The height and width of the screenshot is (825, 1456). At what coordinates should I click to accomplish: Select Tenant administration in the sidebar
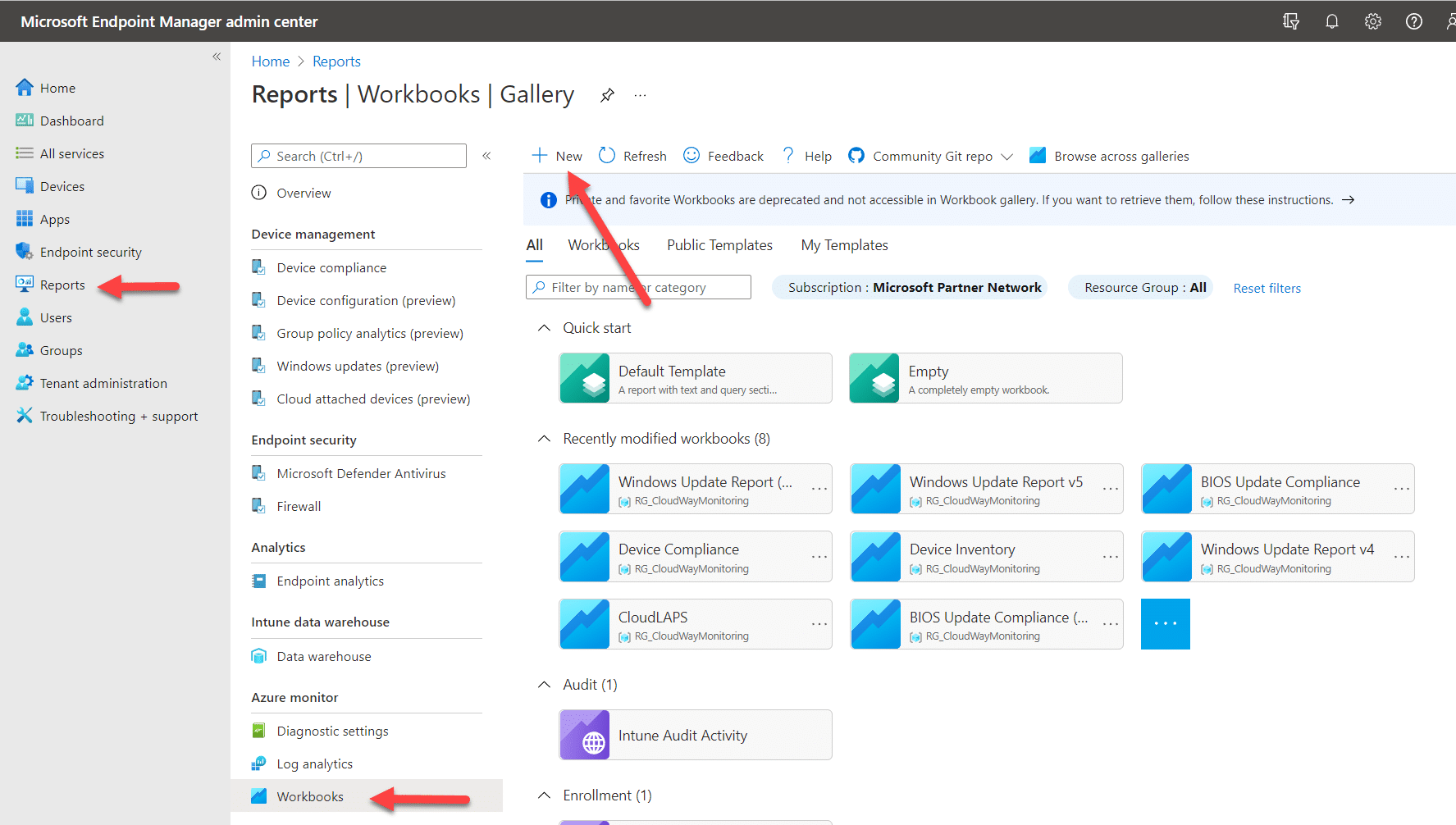[x=102, y=382]
